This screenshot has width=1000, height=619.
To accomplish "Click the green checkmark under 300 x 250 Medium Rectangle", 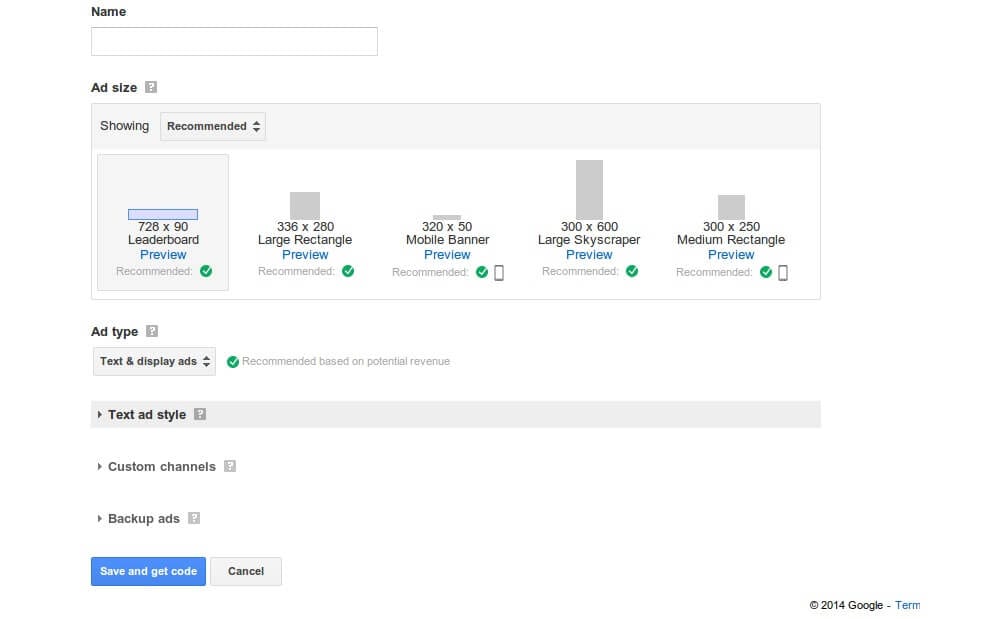I will tap(766, 272).
